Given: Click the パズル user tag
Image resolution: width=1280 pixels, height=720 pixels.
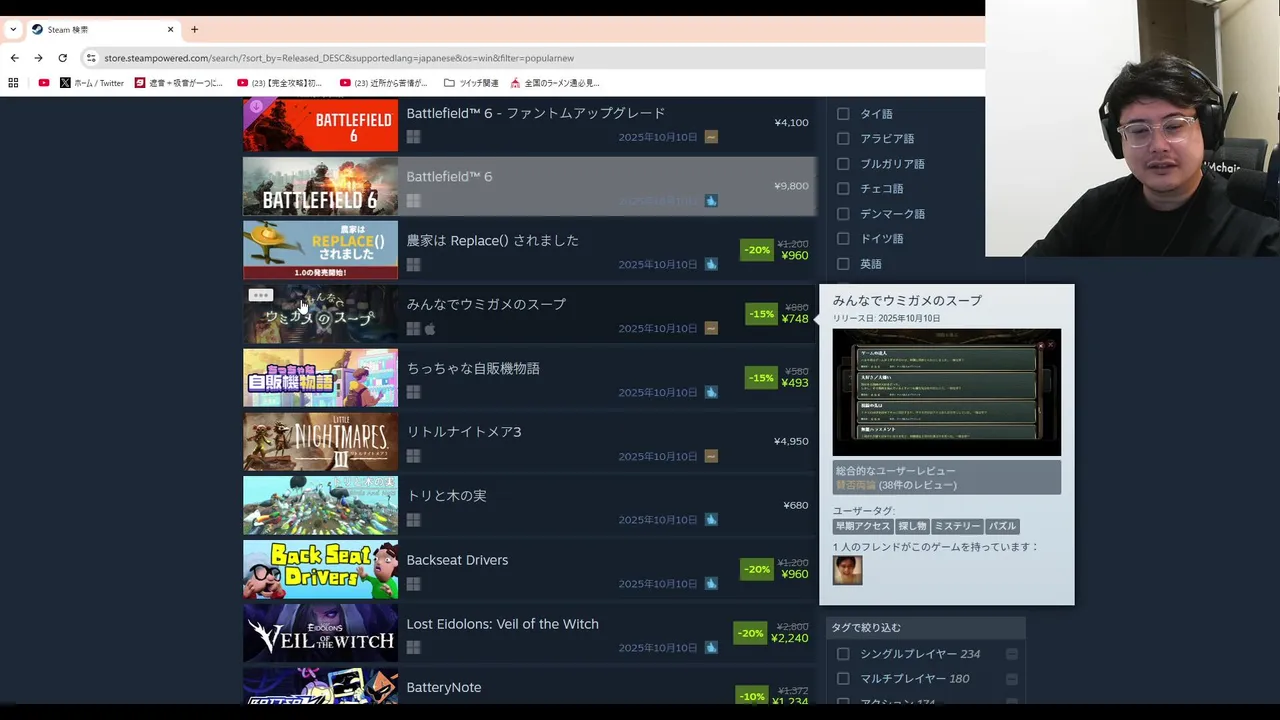Looking at the screenshot, I should pos(1002,526).
